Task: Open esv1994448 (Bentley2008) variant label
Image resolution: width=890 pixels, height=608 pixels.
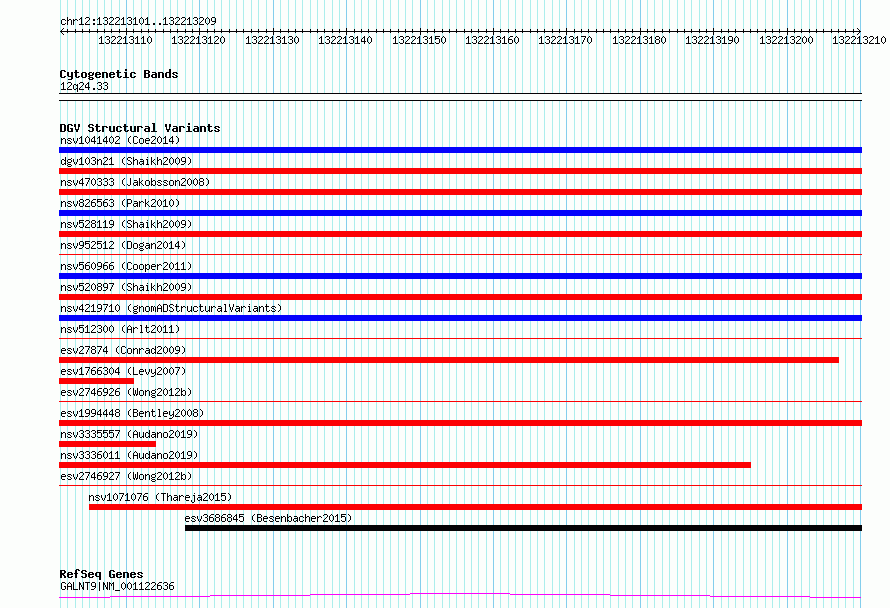Action: [x=132, y=413]
